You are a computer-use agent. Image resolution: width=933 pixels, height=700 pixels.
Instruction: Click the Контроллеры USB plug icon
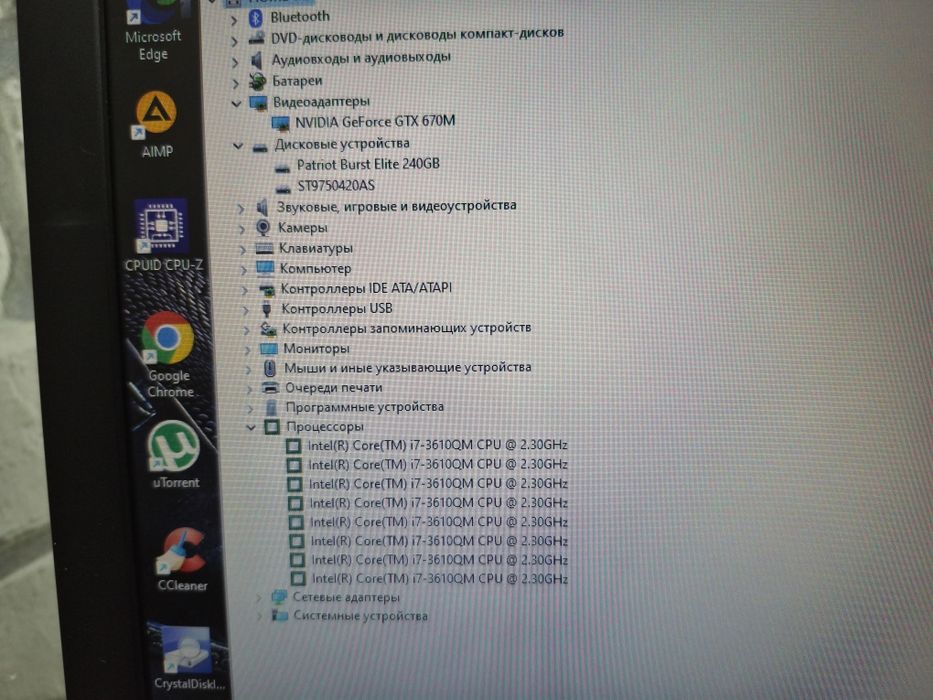click(x=267, y=308)
